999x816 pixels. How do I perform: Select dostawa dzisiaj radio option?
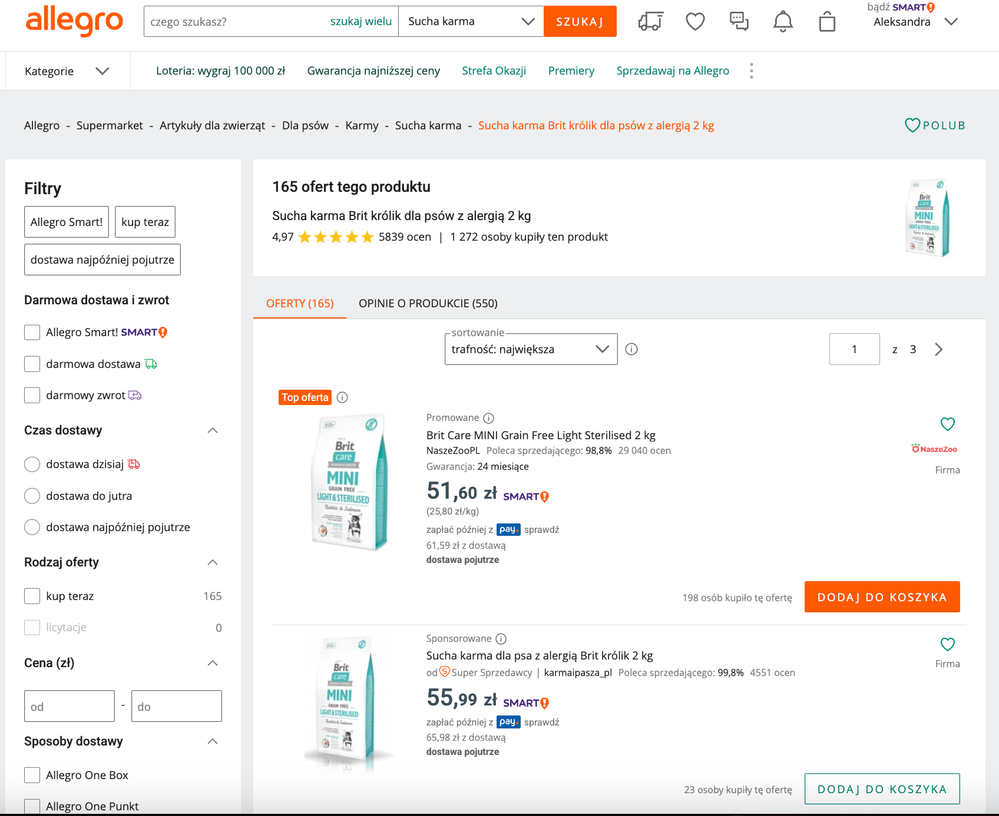[32, 464]
